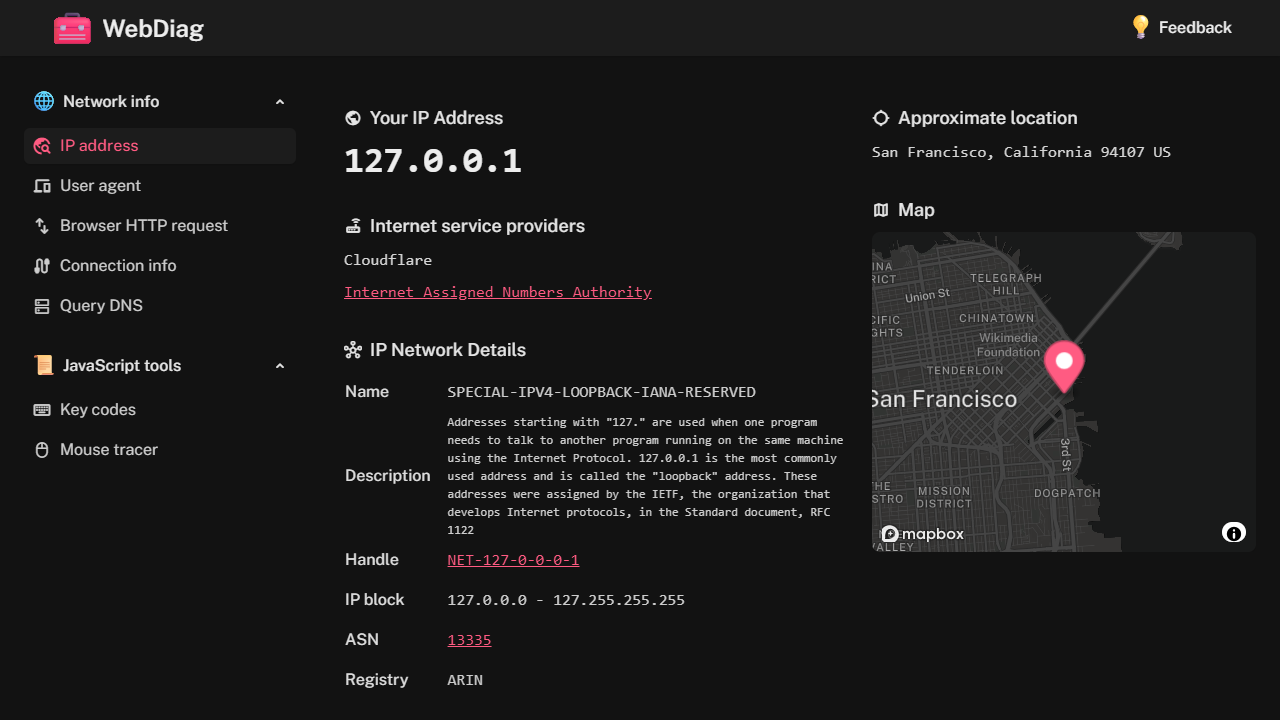Open the User agent page
Screen dimensions: 1280x720
click(160, 186)
